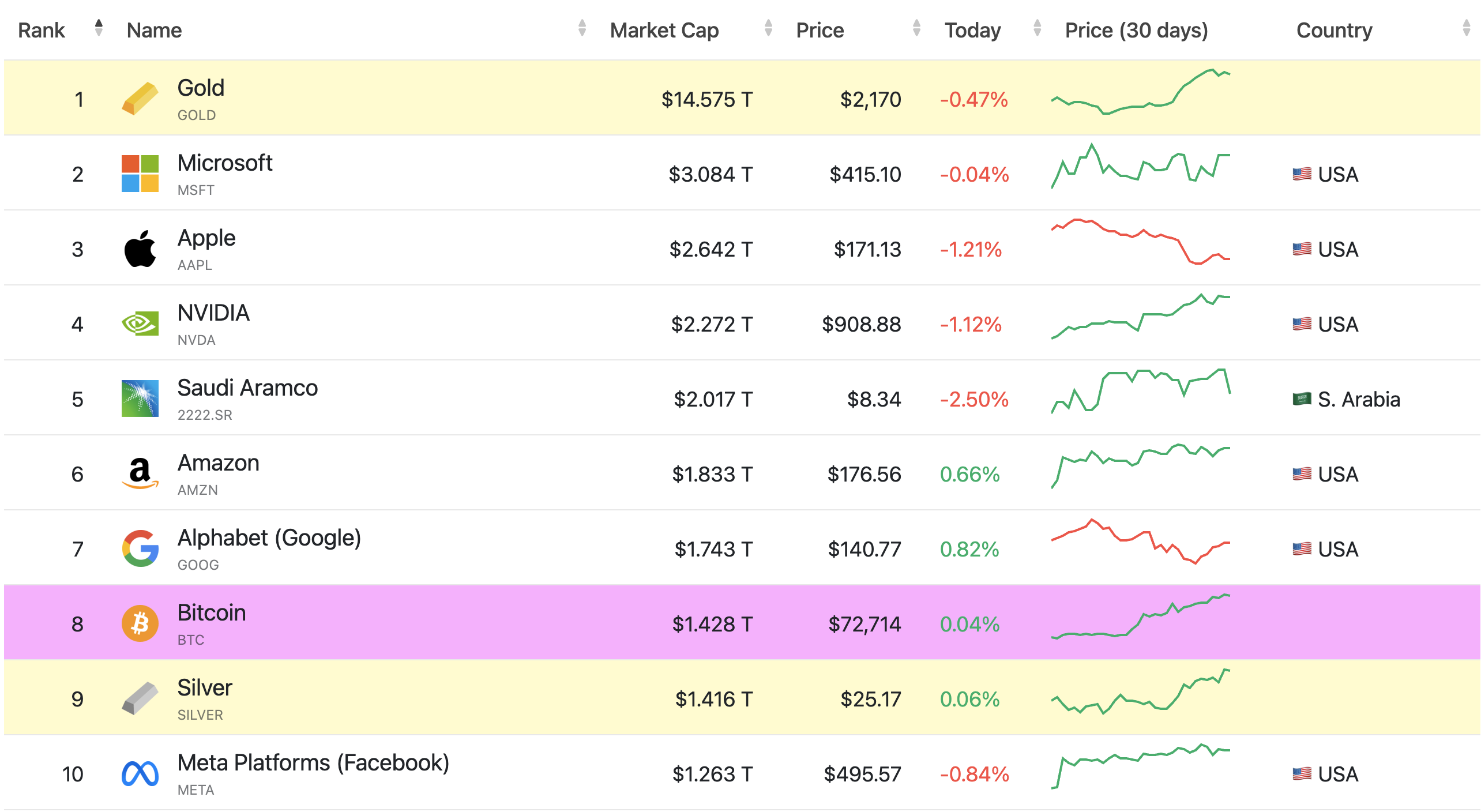
Task: Click the Gold bar icon
Action: coord(140,99)
